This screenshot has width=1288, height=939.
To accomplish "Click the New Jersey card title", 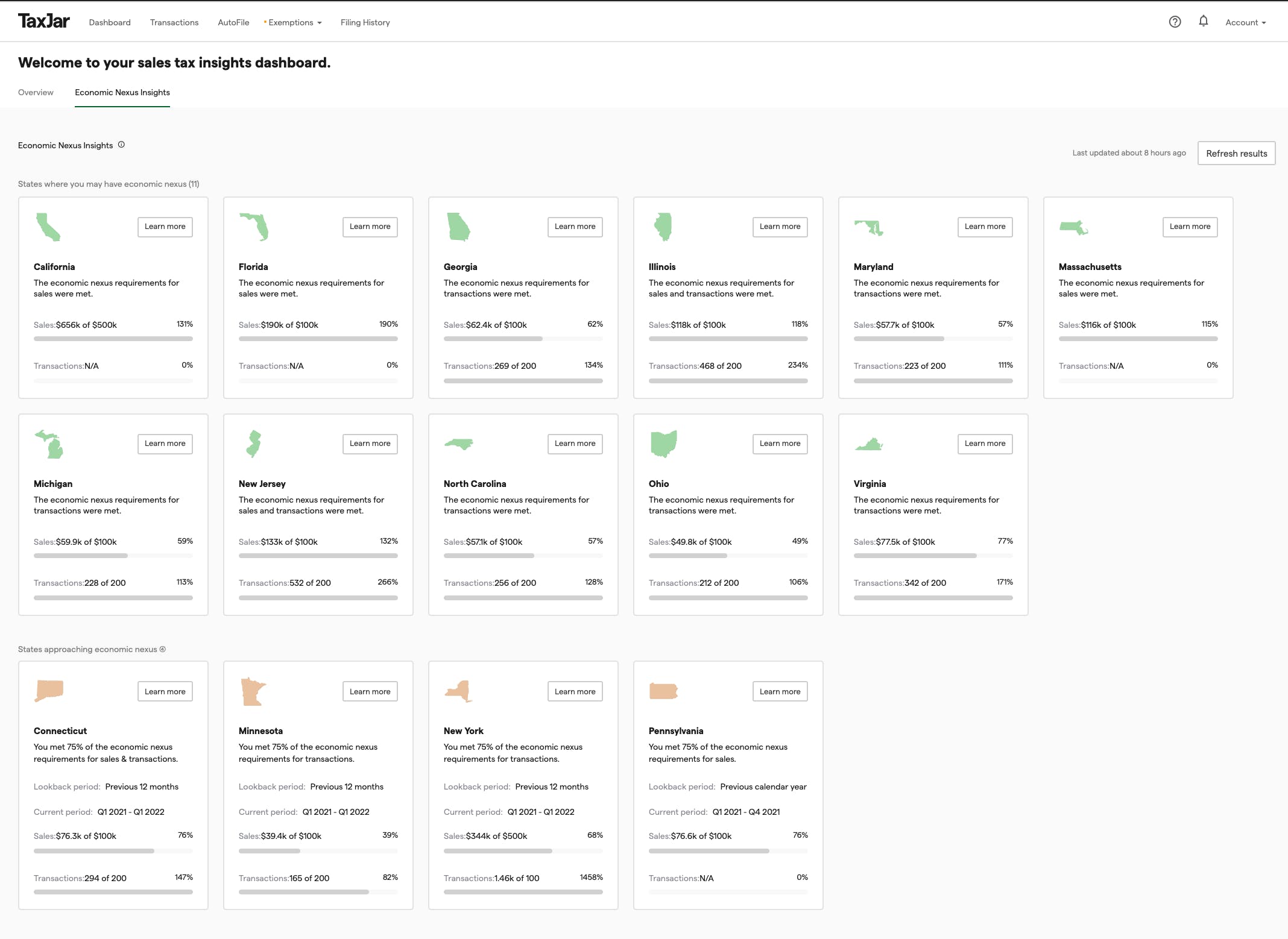I will point(262,484).
